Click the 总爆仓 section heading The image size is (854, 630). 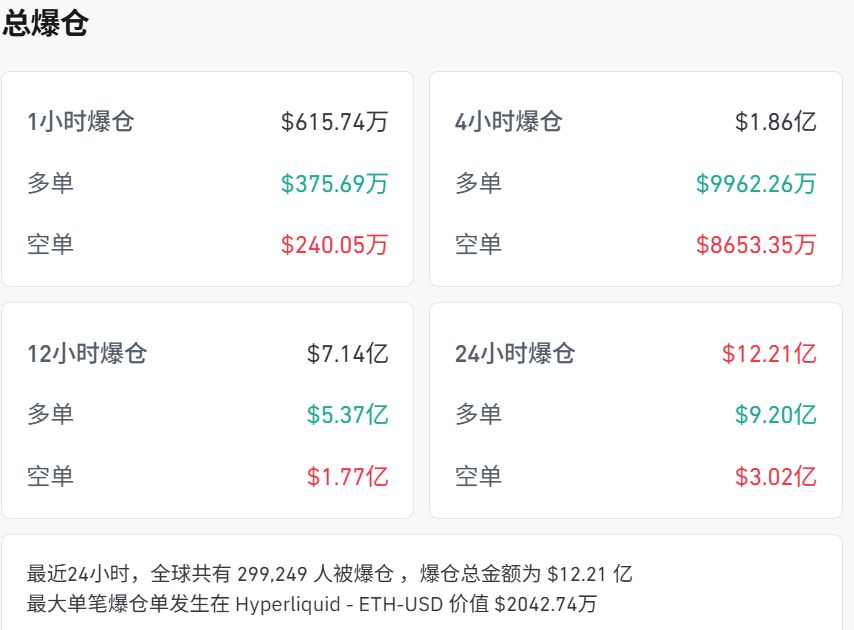pos(46,26)
